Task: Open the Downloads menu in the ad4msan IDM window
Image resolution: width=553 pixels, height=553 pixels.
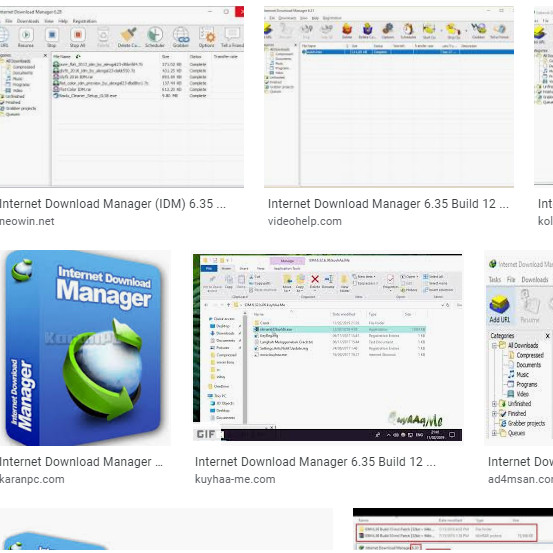Action: 535,280
